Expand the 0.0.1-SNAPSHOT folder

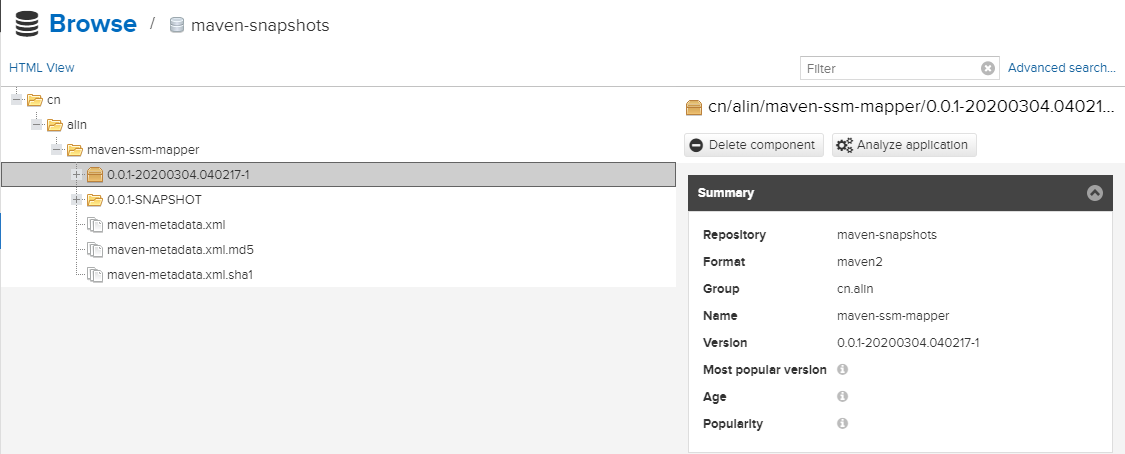[x=77, y=200]
